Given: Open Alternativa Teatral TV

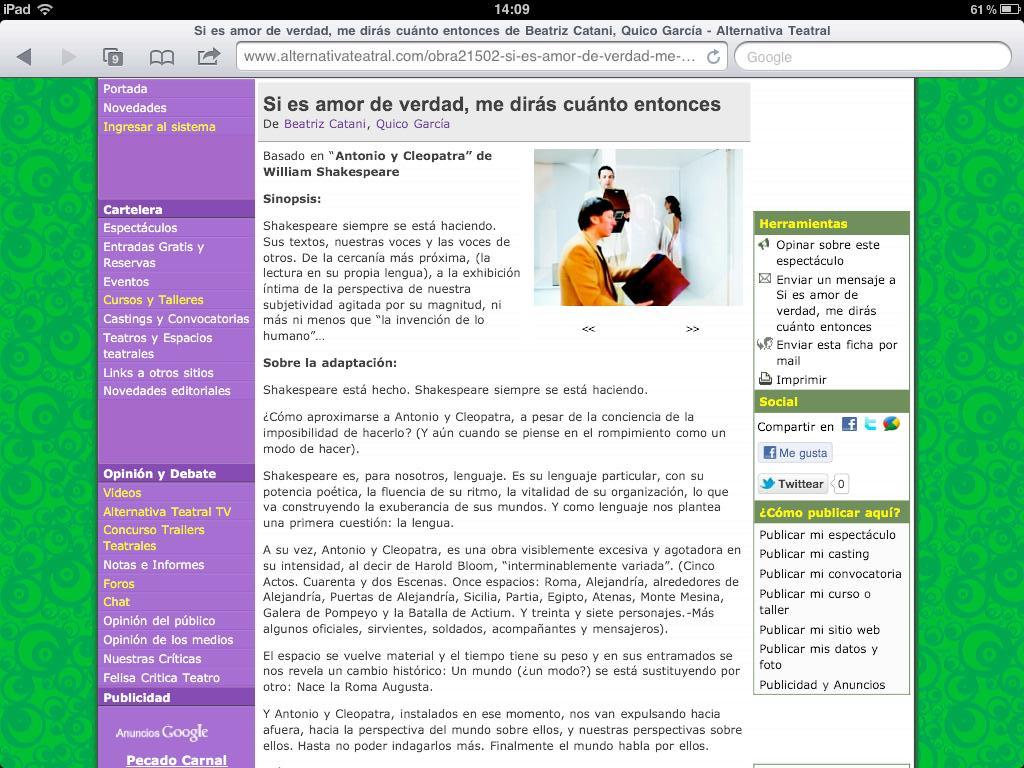Looking at the screenshot, I should (x=167, y=512).
